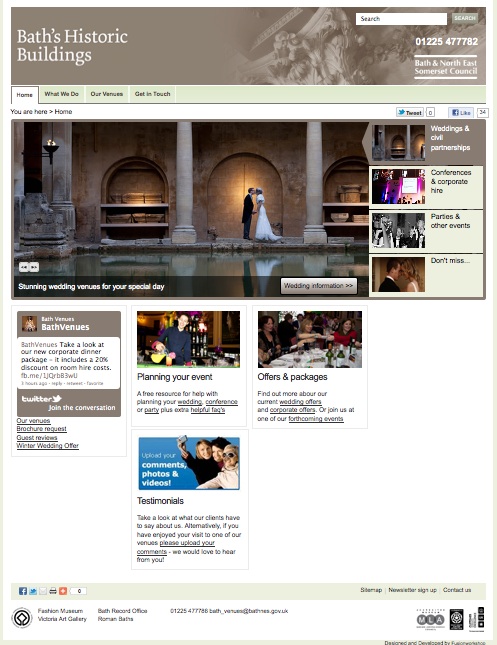This screenshot has height=645, width=497.
Task: Click the Facebook Like button
Action: point(461,112)
